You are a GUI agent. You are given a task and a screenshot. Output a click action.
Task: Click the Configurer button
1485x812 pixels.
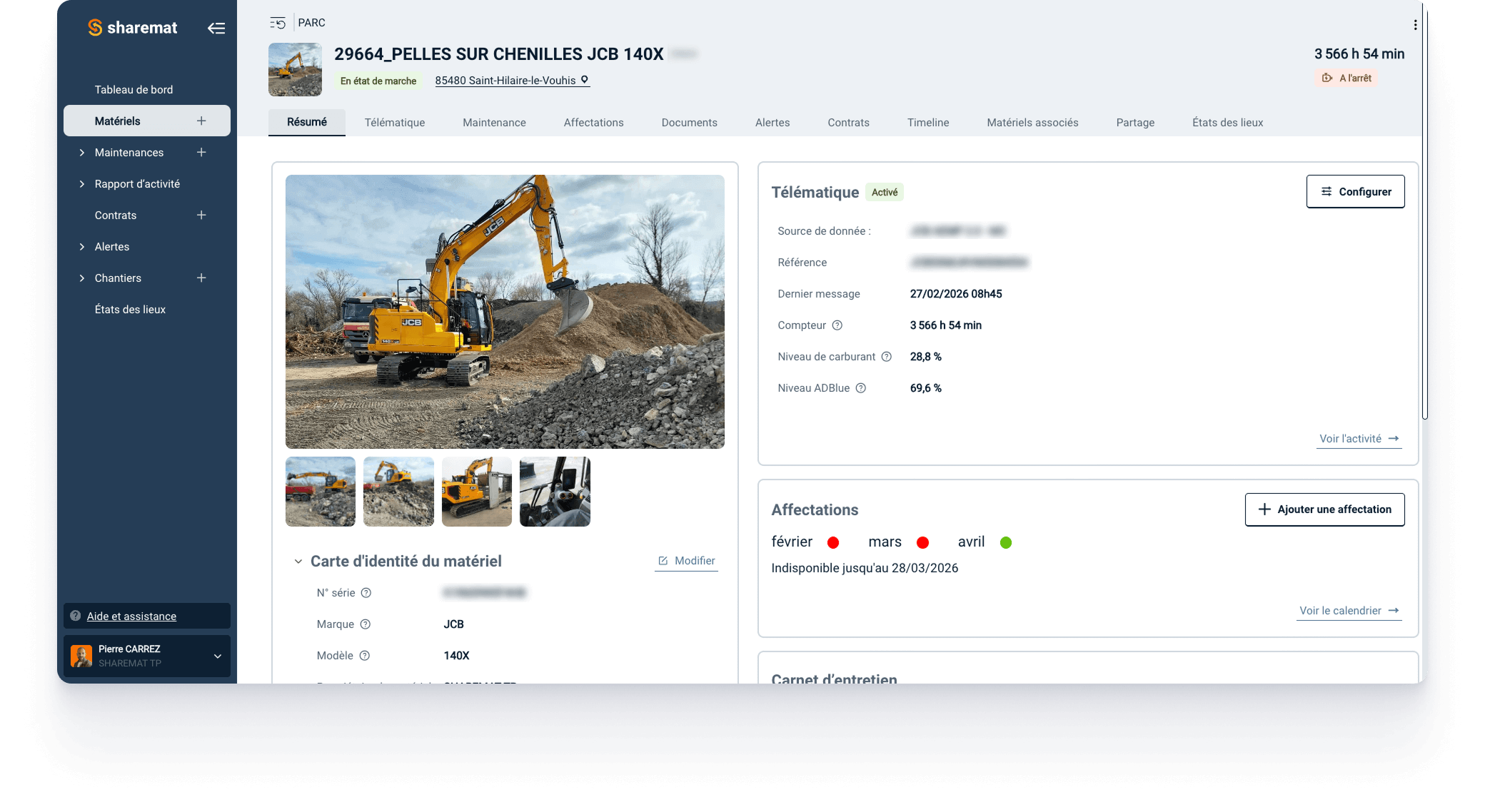(x=1355, y=191)
